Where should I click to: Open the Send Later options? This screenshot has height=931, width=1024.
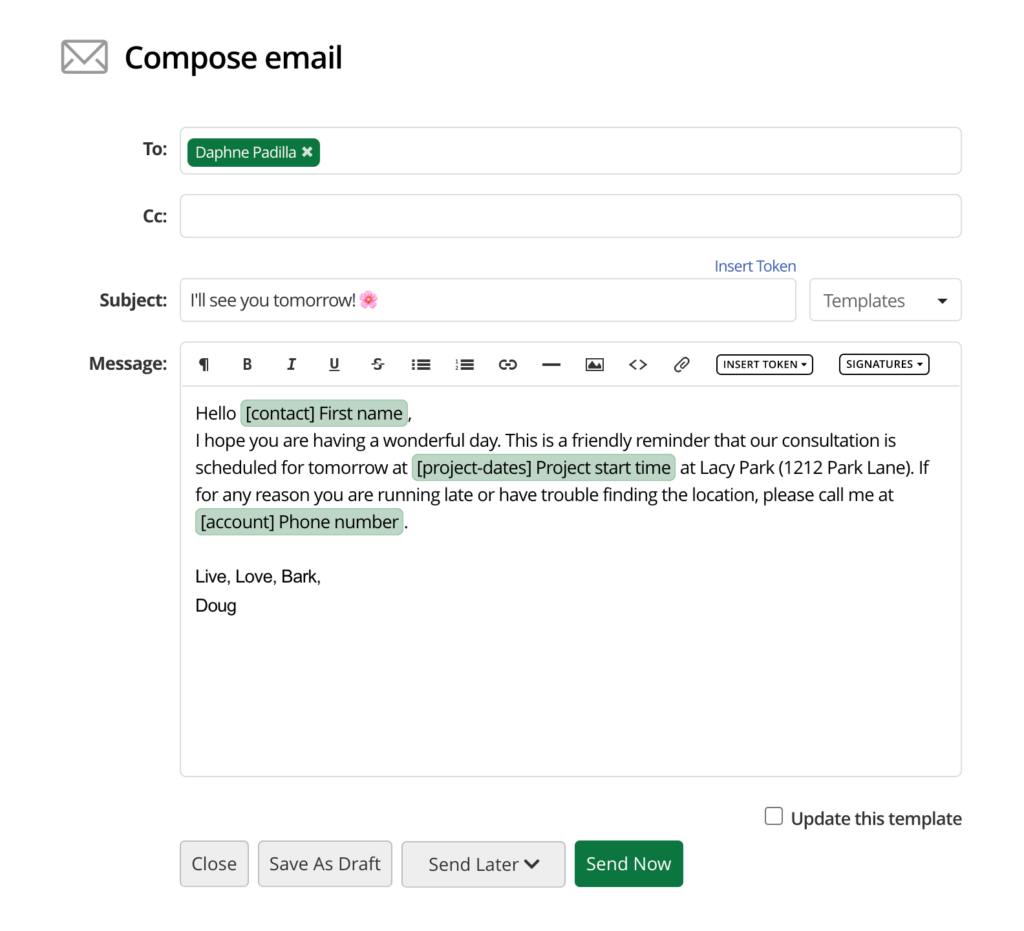coord(483,864)
